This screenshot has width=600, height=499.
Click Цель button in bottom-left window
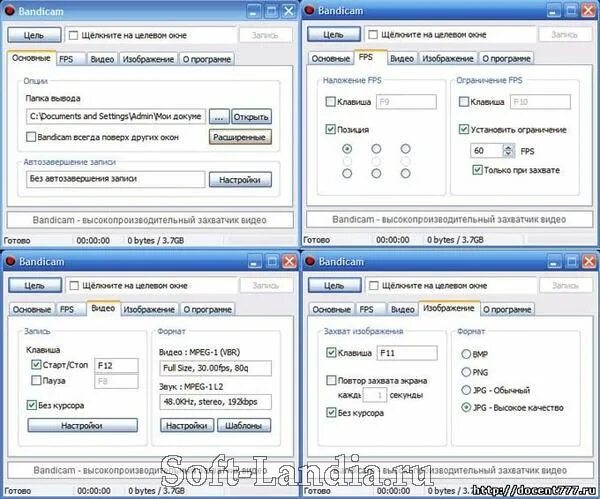tap(35, 285)
